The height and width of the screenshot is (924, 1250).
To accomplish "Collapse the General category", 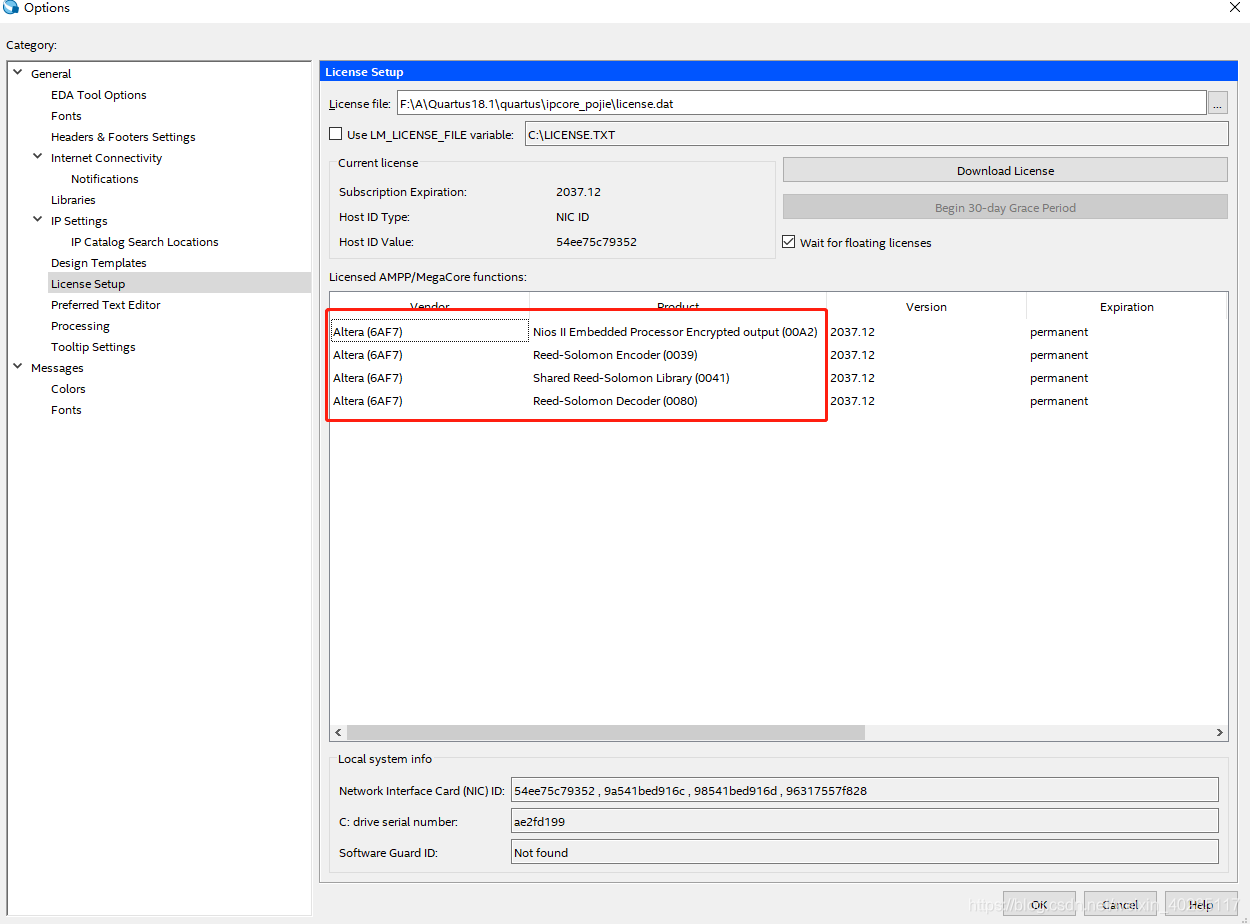I will tap(18, 73).
